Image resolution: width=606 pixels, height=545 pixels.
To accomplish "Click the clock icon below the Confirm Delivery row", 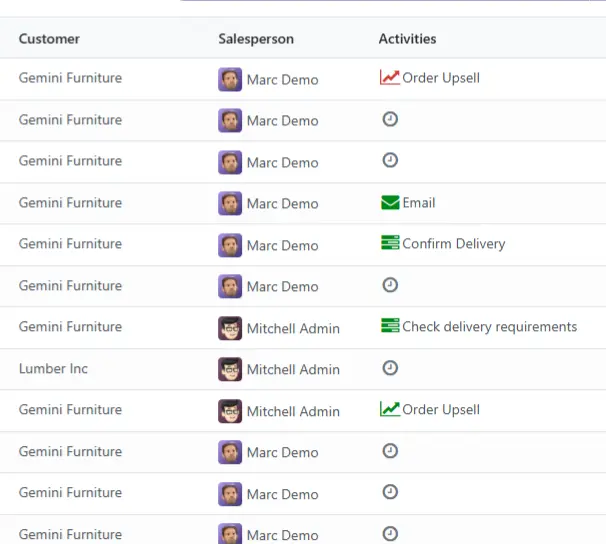I will pyautogui.click(x=390, y=285).
